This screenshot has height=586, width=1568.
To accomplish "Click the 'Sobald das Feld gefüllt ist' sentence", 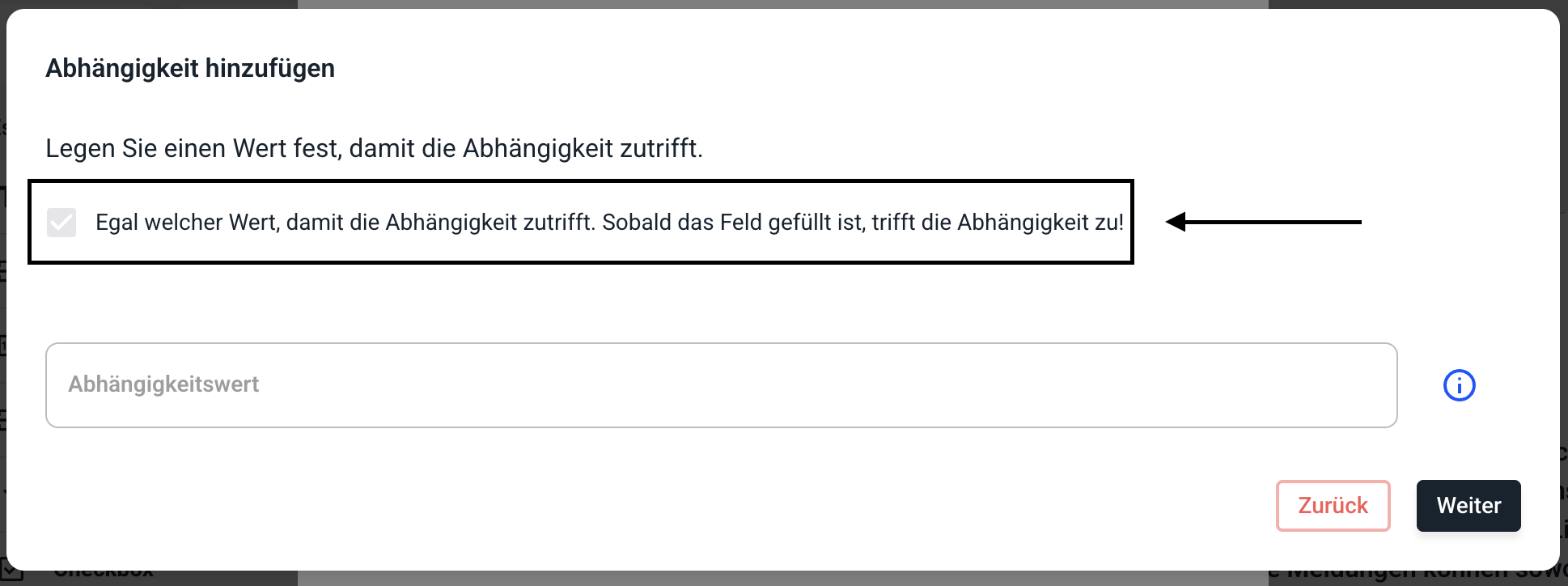I will click(862, 222).
